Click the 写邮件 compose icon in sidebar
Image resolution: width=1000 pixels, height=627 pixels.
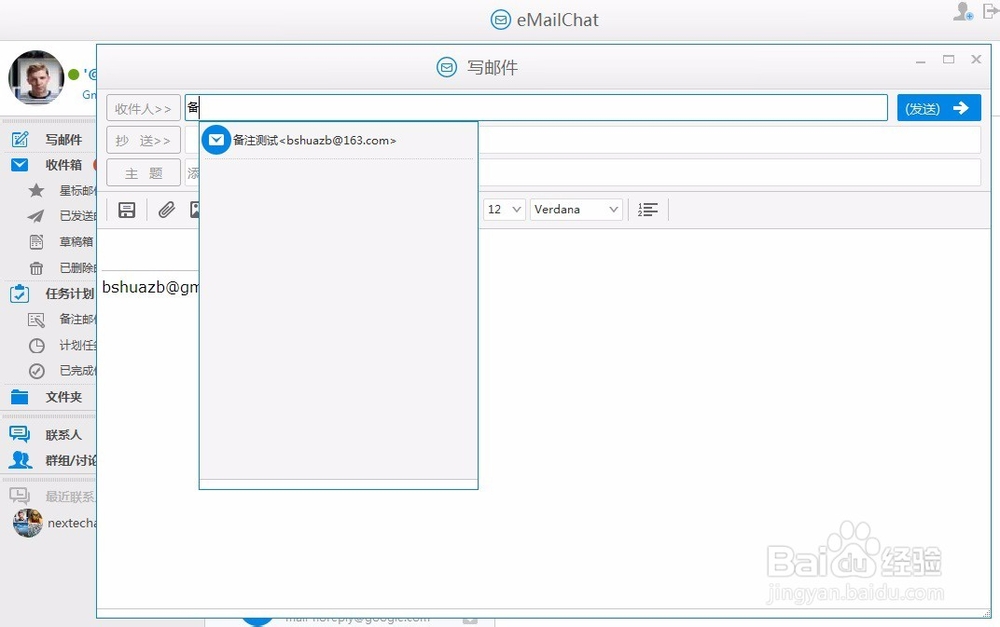[20, 139]
